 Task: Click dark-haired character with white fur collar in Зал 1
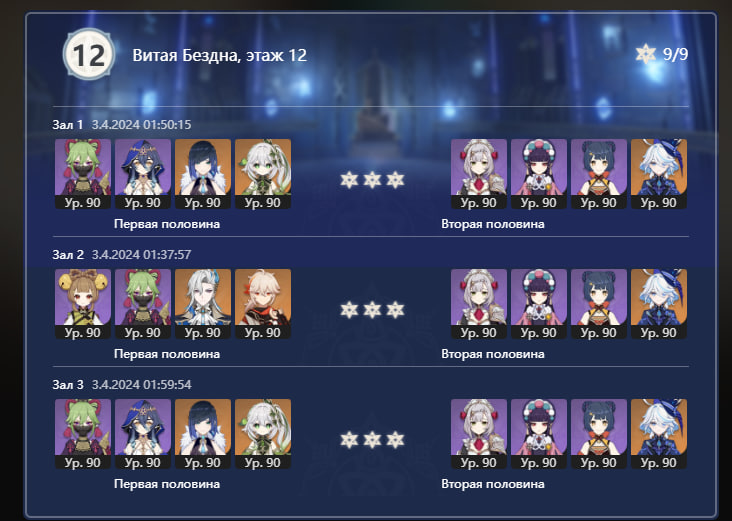(x=203, y=173)
